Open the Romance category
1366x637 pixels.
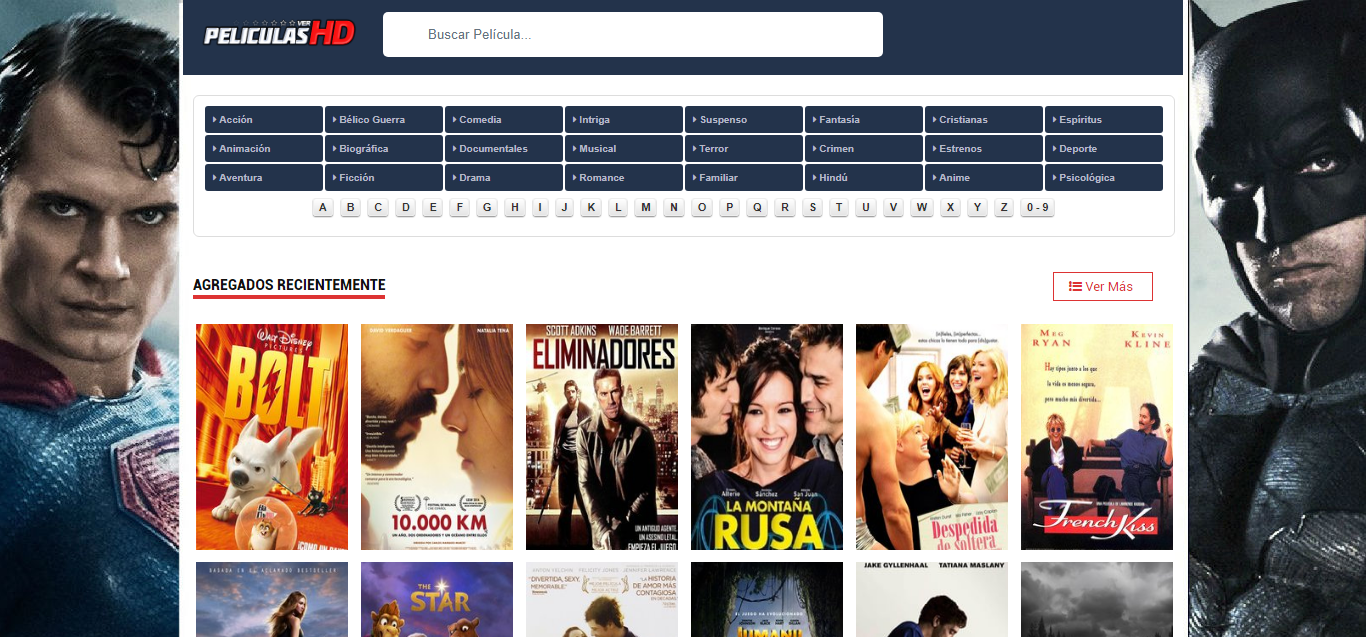(624, 178)
